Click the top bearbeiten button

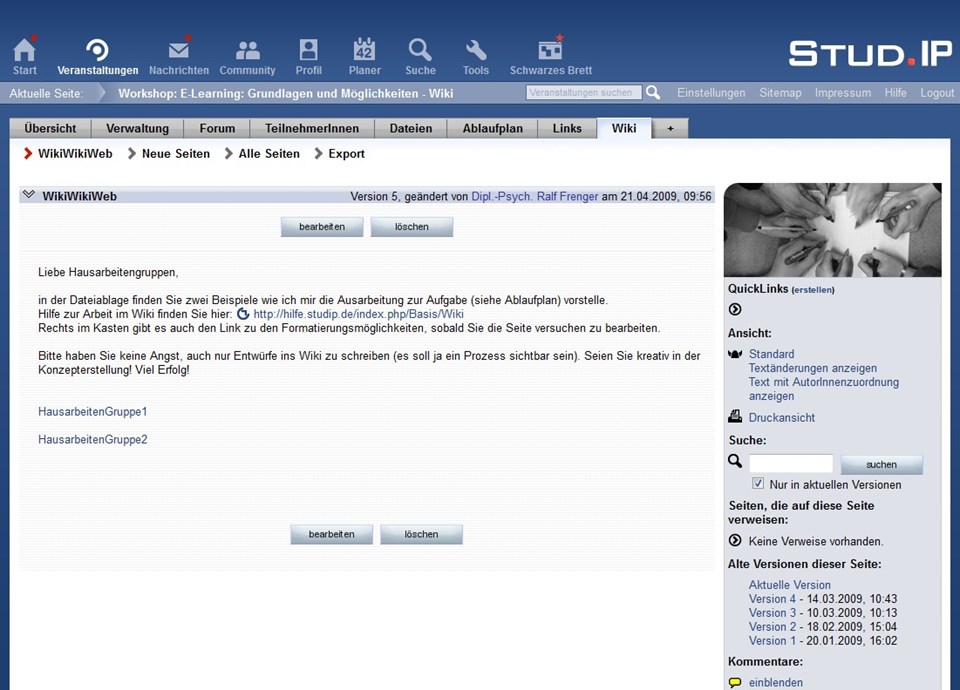[x=322, y=227]
